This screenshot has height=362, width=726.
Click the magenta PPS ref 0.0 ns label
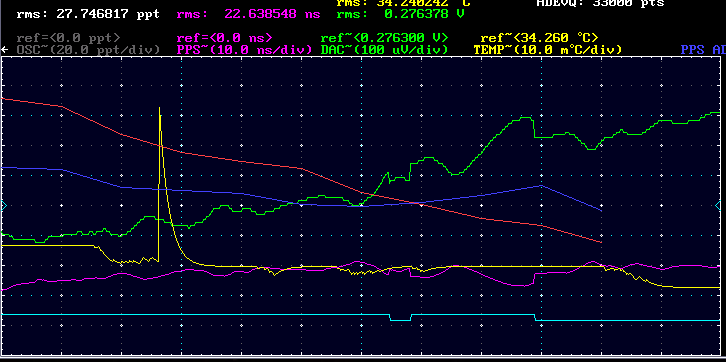point(225,38)
